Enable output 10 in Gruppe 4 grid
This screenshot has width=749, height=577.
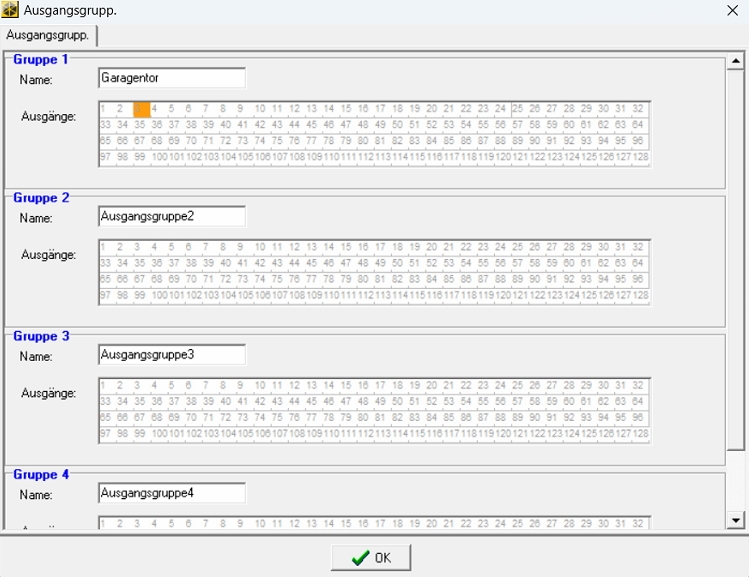pos(260,523)
